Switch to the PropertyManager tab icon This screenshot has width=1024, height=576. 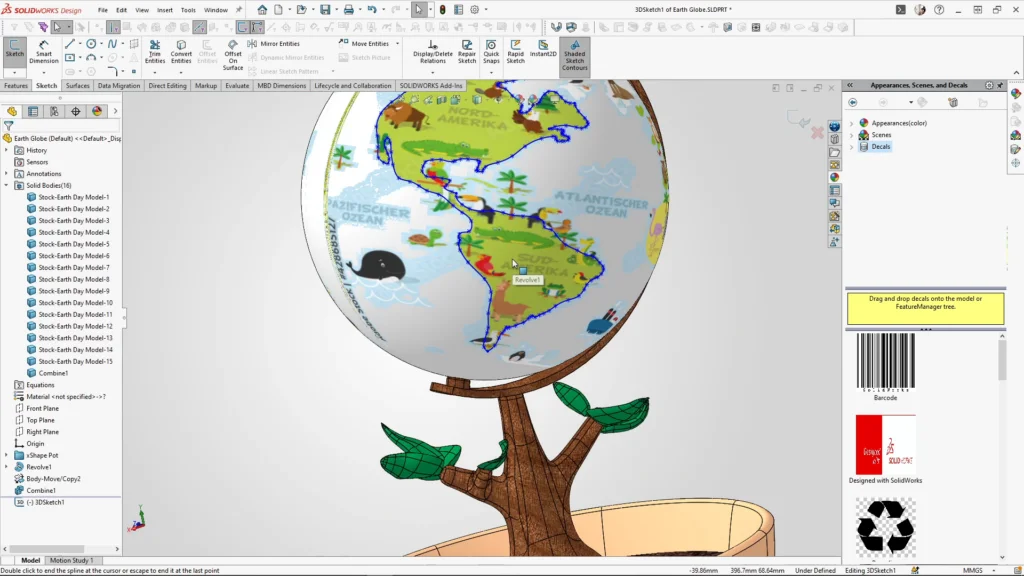pyautogui.click(x=33, y=112)
